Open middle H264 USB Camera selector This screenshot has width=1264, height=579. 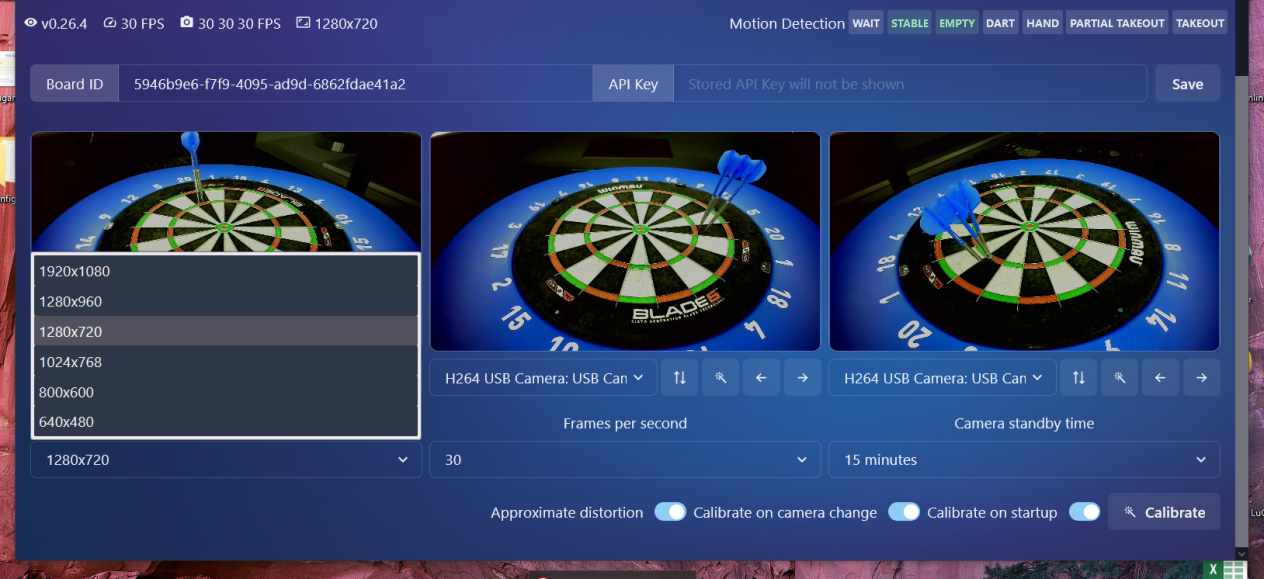[x=544, y=378]
